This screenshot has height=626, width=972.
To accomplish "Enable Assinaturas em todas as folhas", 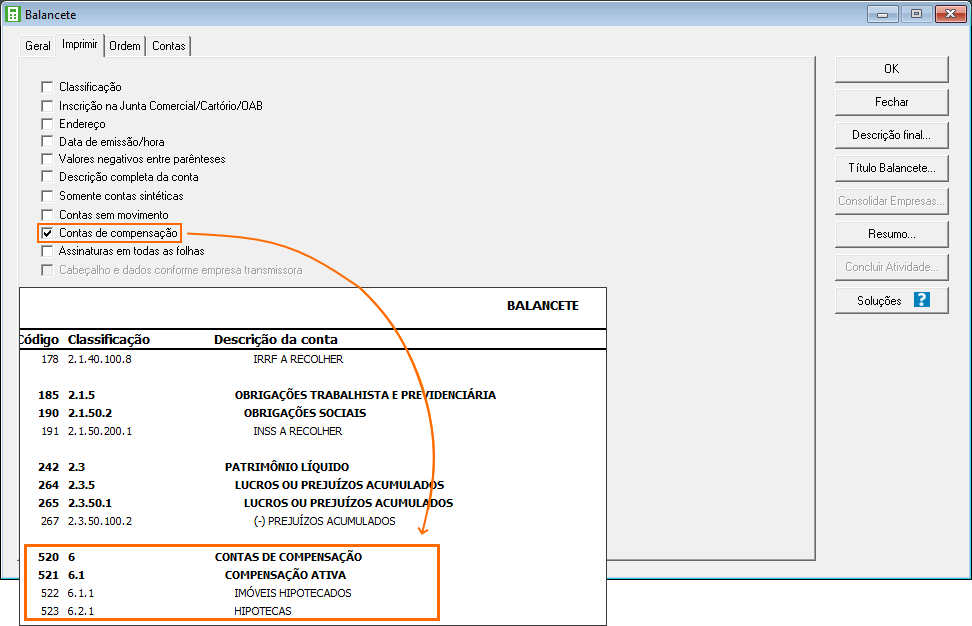I will (47, 251).
